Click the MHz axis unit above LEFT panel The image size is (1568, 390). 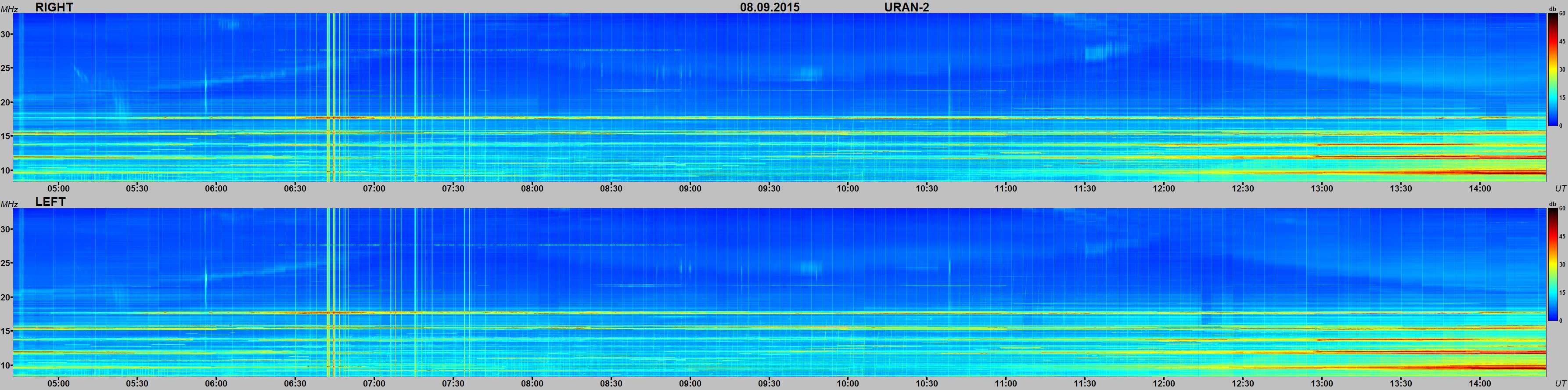tap(8, 204)
